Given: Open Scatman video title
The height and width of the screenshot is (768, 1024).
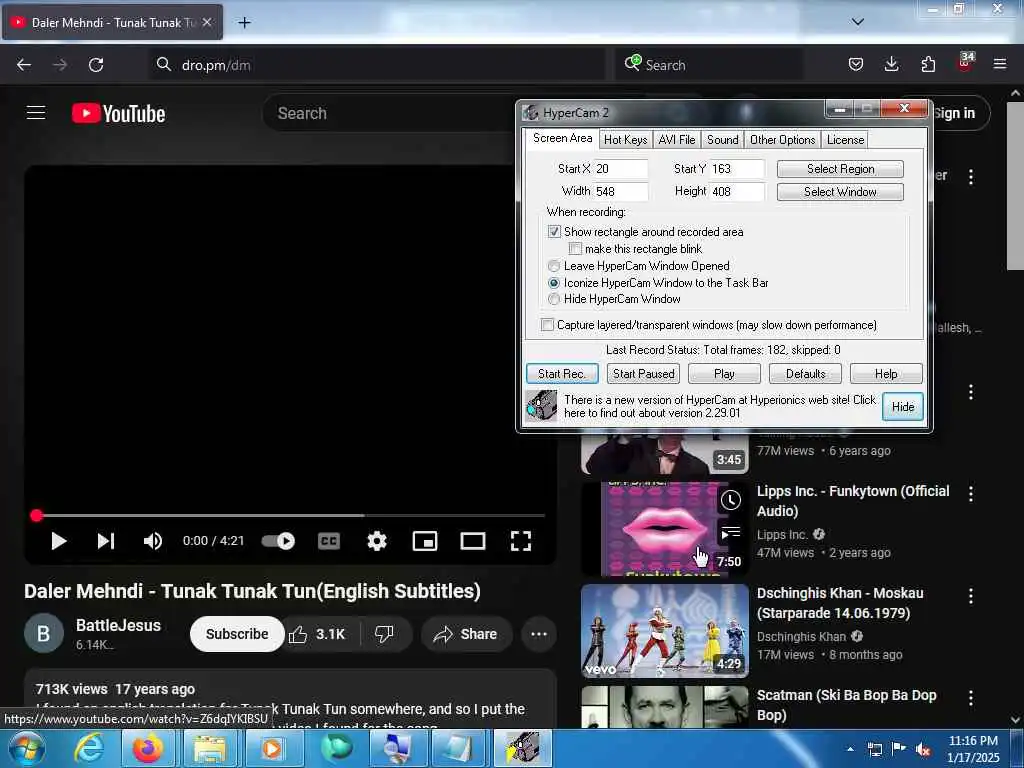Looking at the screenshot, I should click(x=846, y=705).
